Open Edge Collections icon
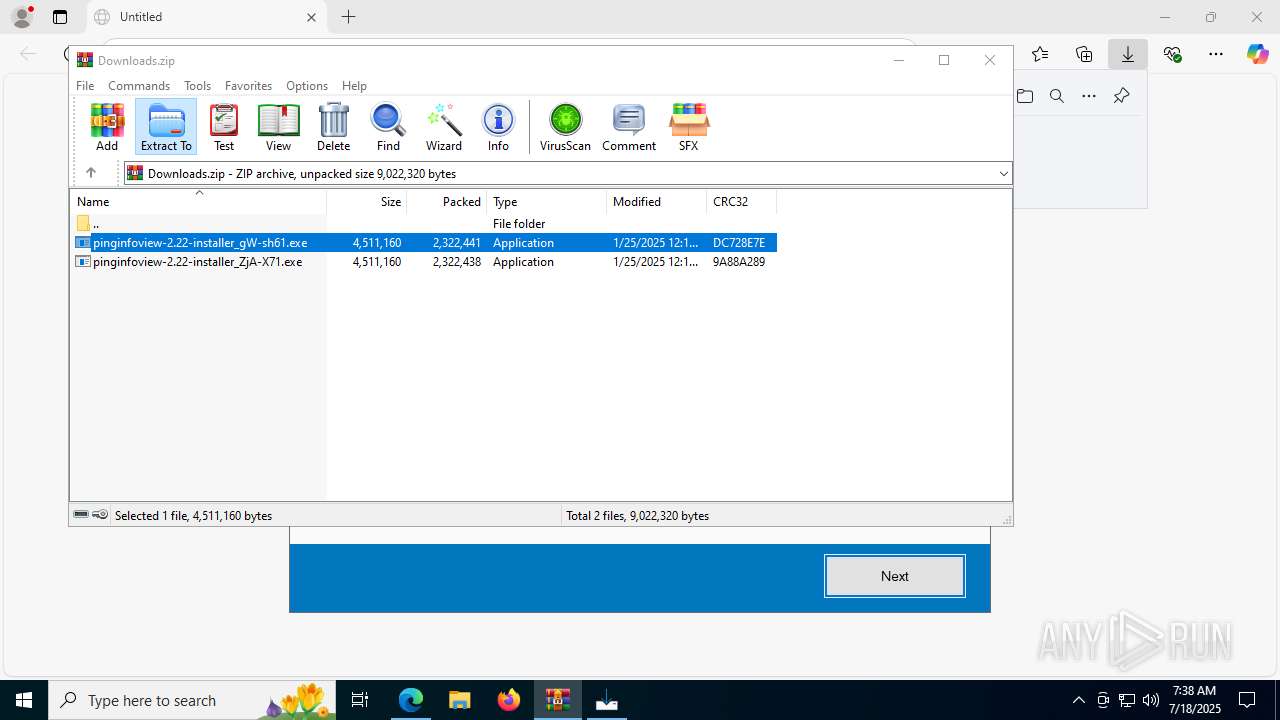1280x720 pixels. pos(1084,54)
